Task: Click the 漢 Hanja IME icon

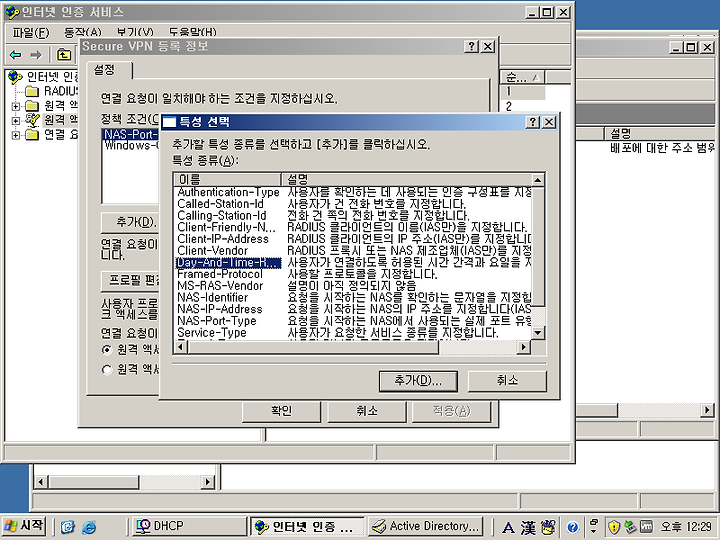Action: [x=528, y=527]
